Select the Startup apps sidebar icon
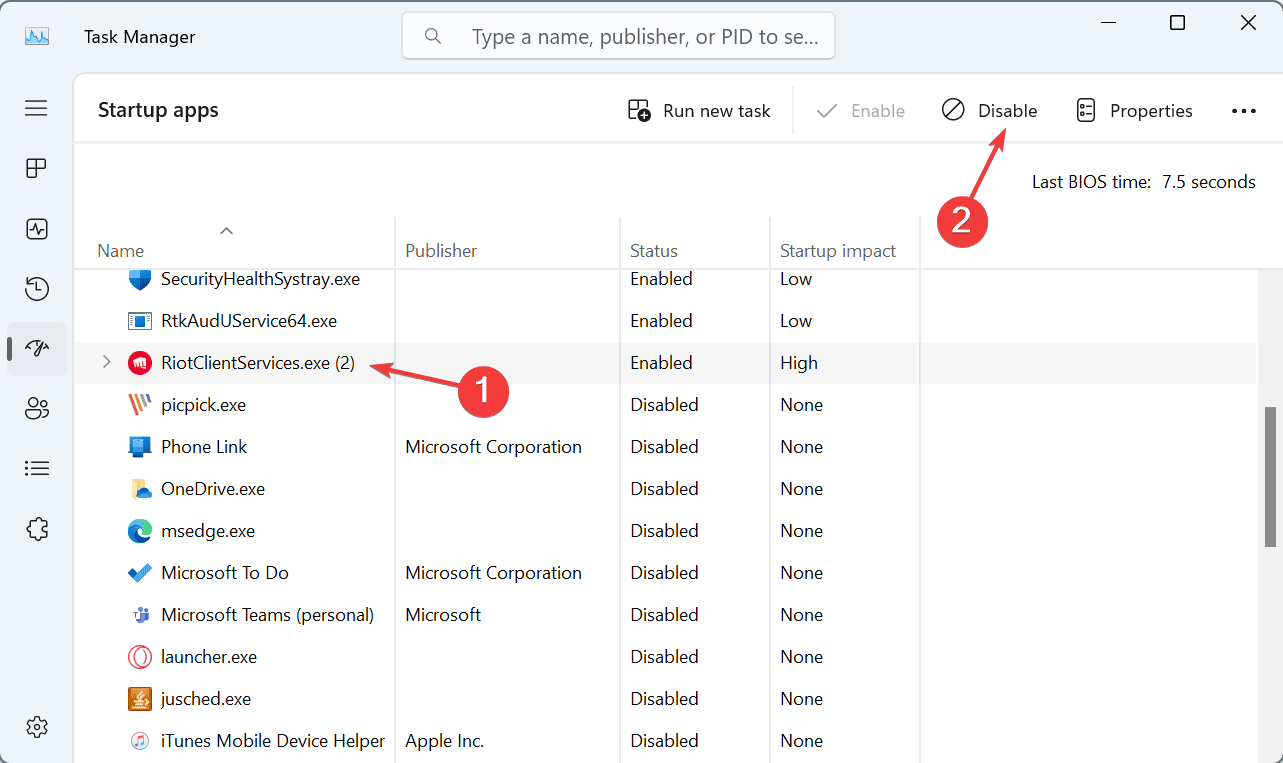 pyautogui.click(x=37, y=348)
